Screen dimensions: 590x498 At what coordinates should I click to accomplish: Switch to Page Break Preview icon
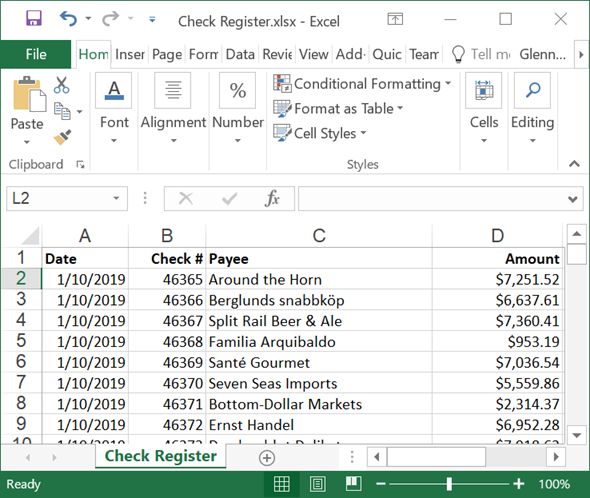[353, 484]
